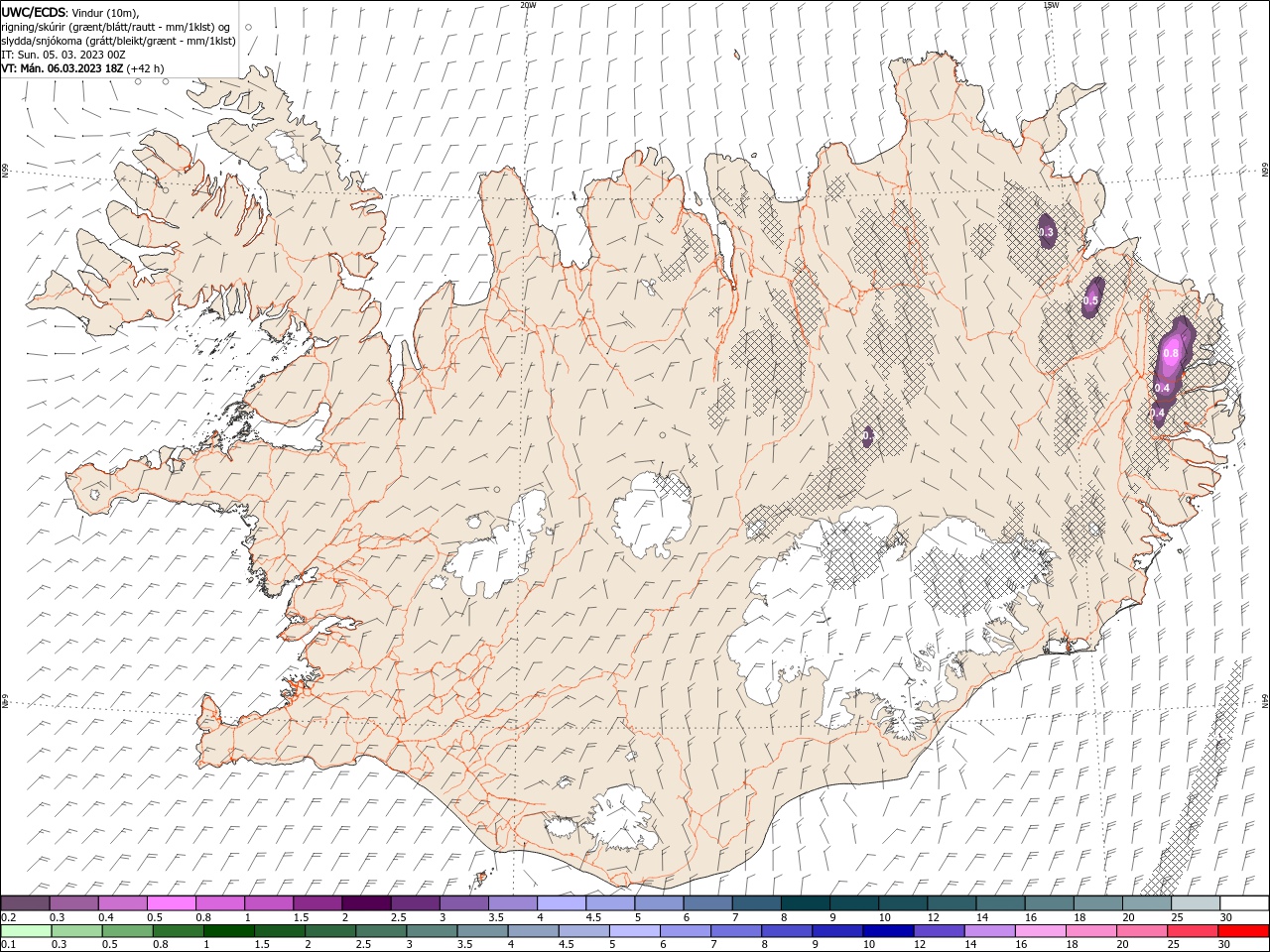This screenshot has width=1270, height=952.
Task: Select lower scale darkest green swatch 1 to 1.5
Action: 229,931
